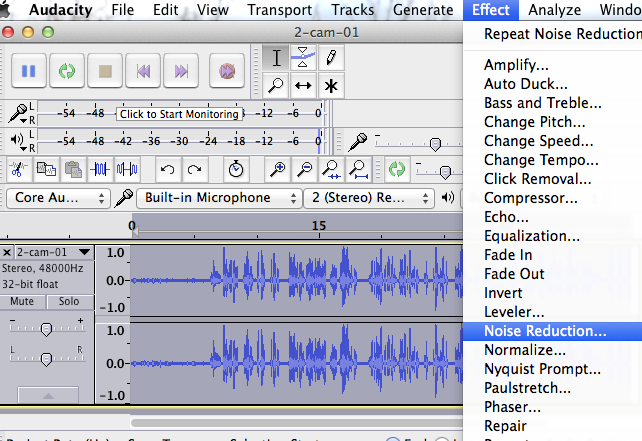Skip to start of the track
This screenshot has width=642, height=441.
143,71
